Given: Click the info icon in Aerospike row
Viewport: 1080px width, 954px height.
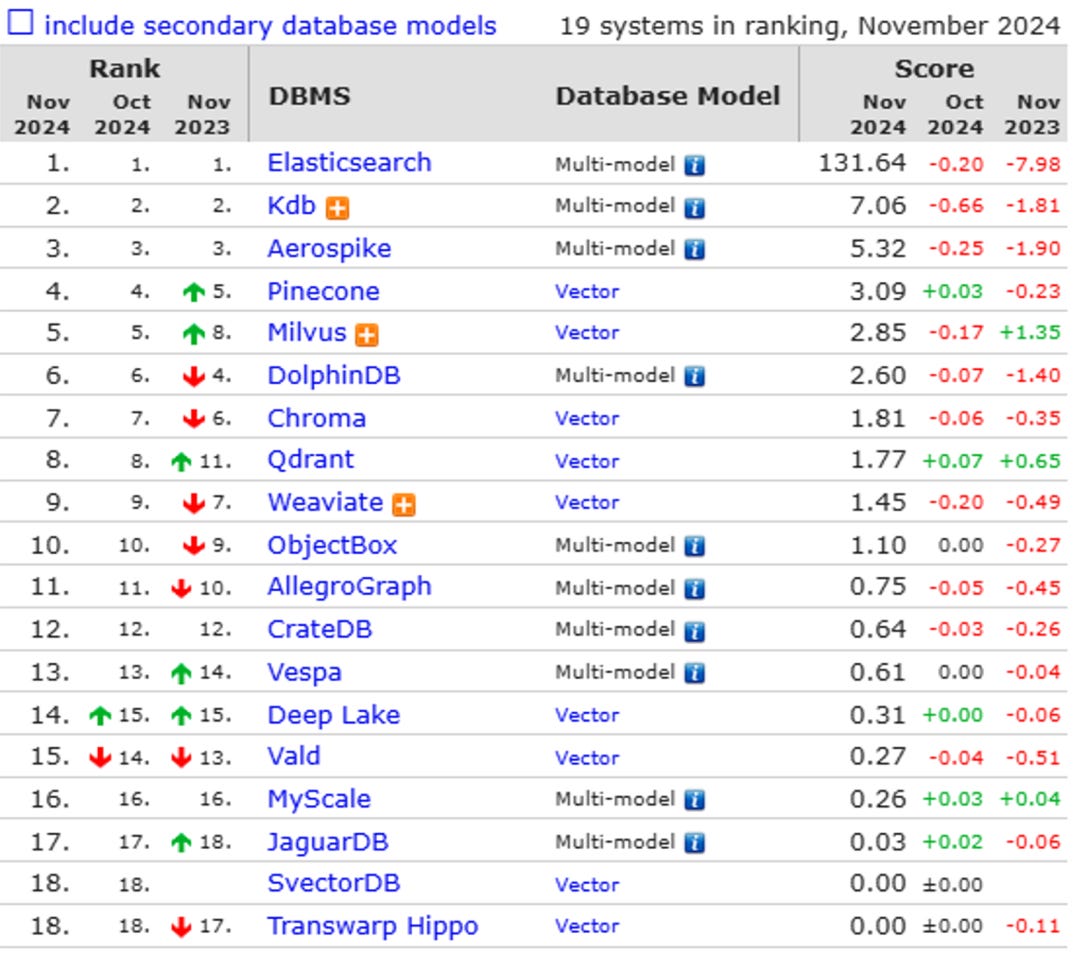Looking at the screenshot, I should pyautogui.click(x=694, y=249).
